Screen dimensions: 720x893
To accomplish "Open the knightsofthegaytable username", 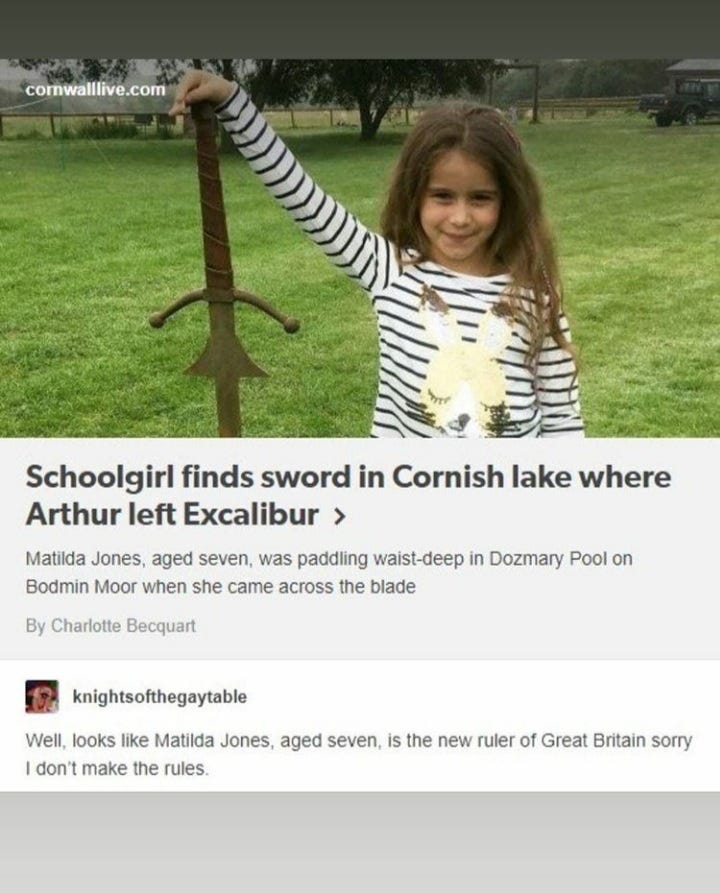I will (x=160, y=697).
